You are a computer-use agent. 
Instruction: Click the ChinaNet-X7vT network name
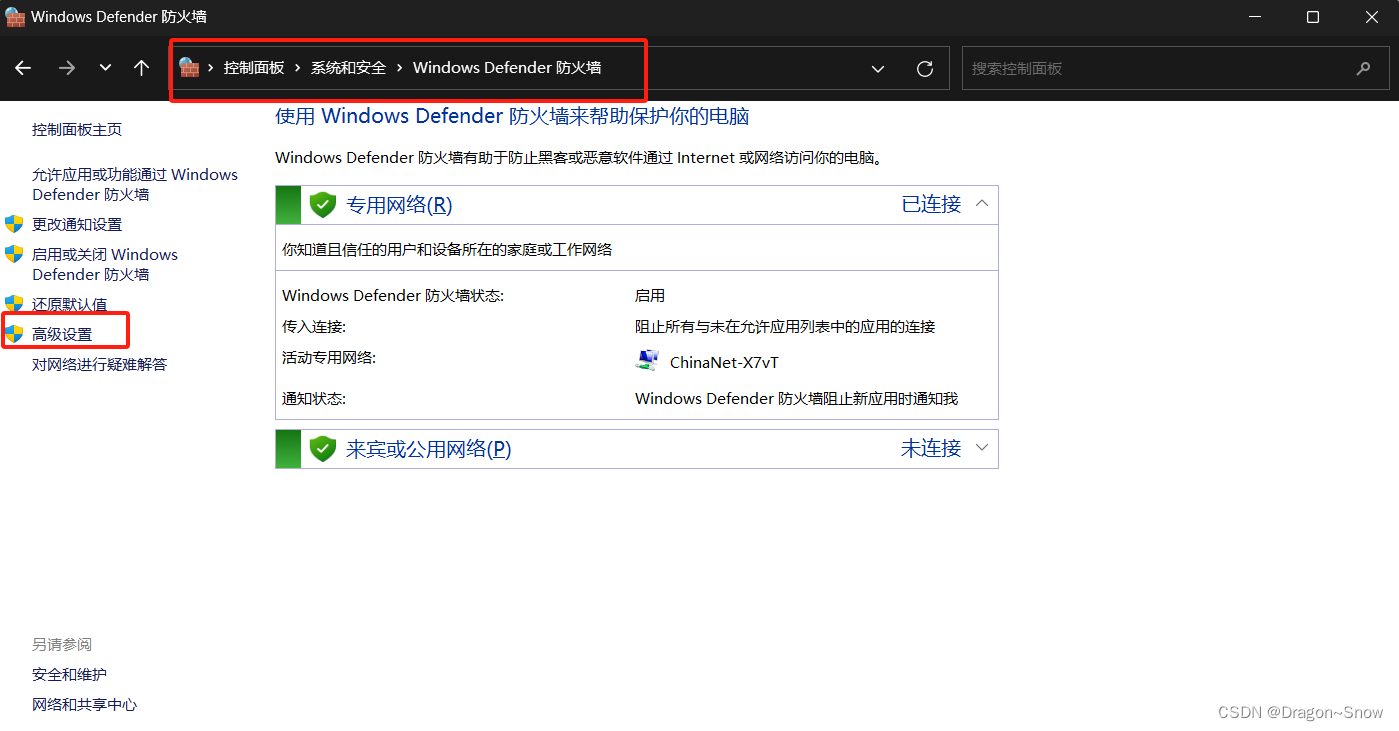click(724, 363)
